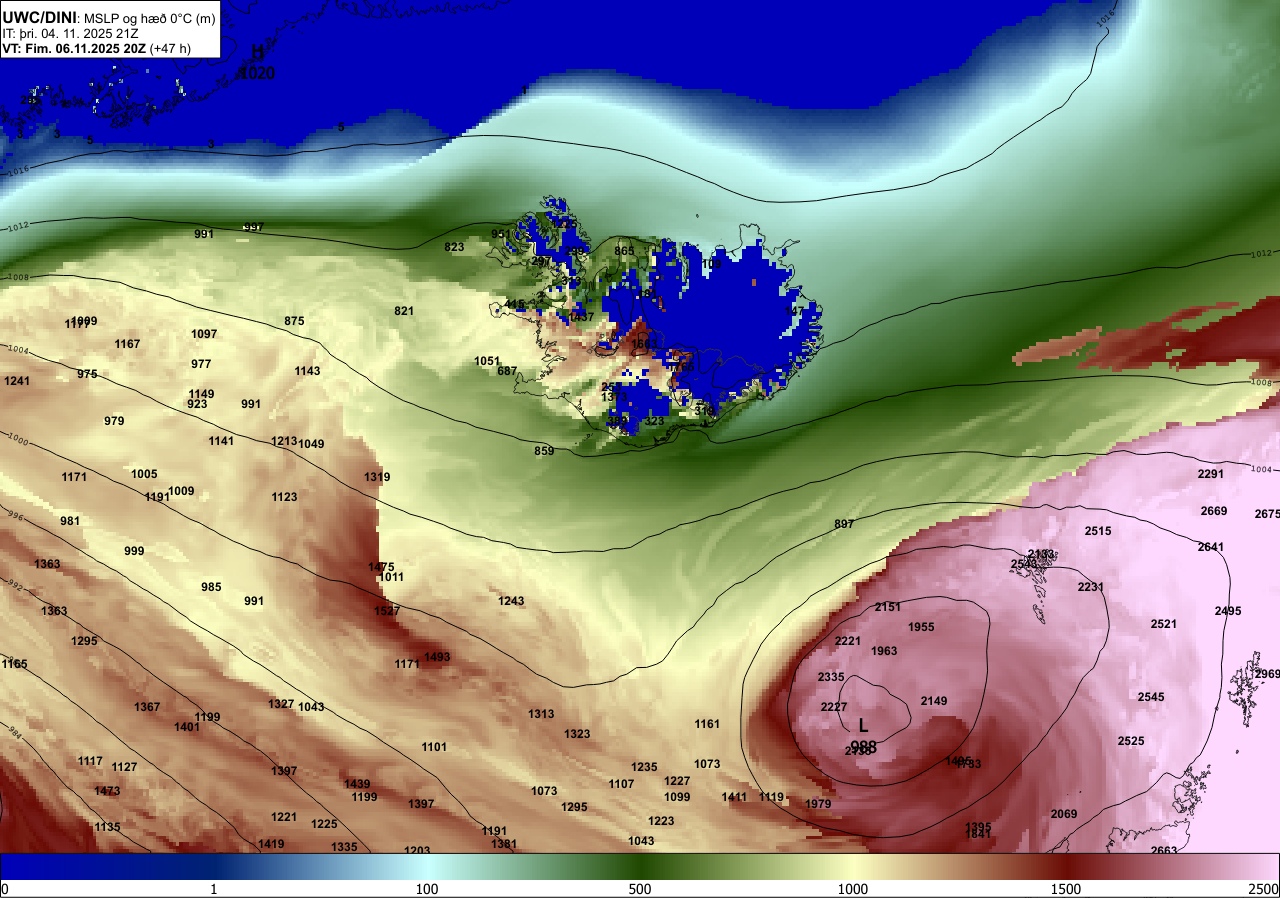The height and width of the screenshot is (898, 1280).
Task: Click the freezing level value 1161
Action: (707, 724)
